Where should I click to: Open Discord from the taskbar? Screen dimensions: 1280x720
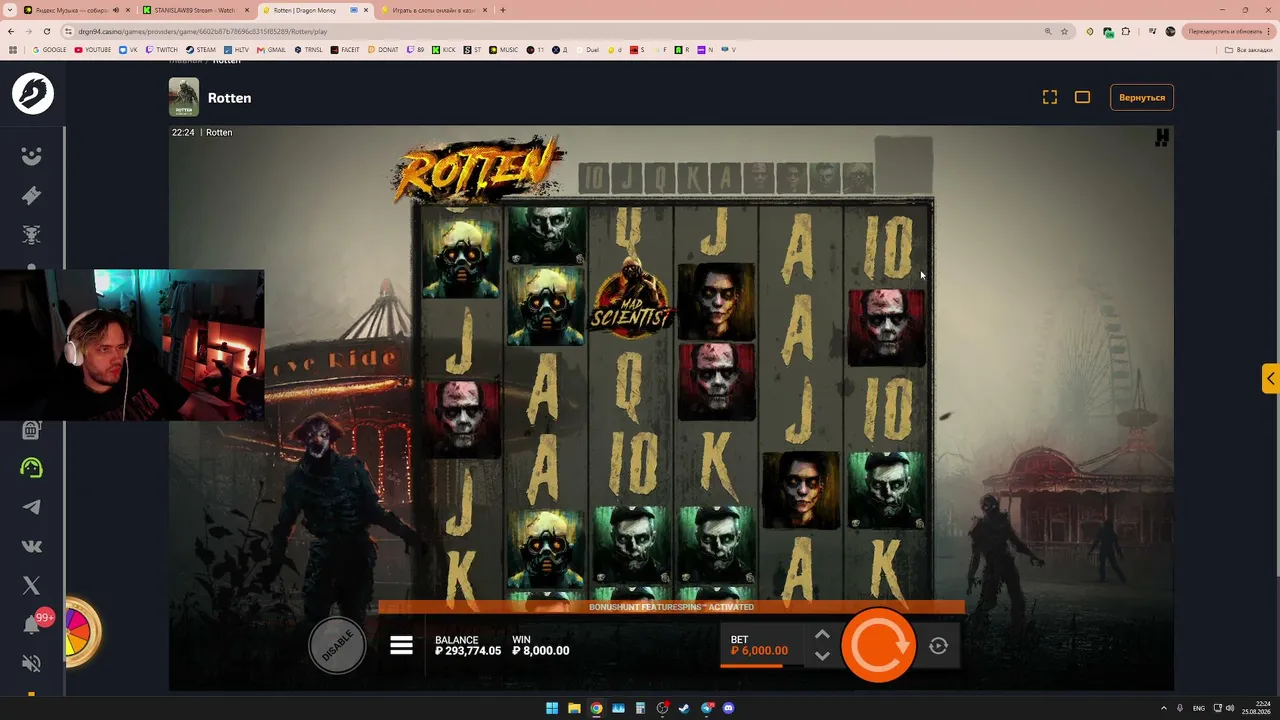pos(728,708)
